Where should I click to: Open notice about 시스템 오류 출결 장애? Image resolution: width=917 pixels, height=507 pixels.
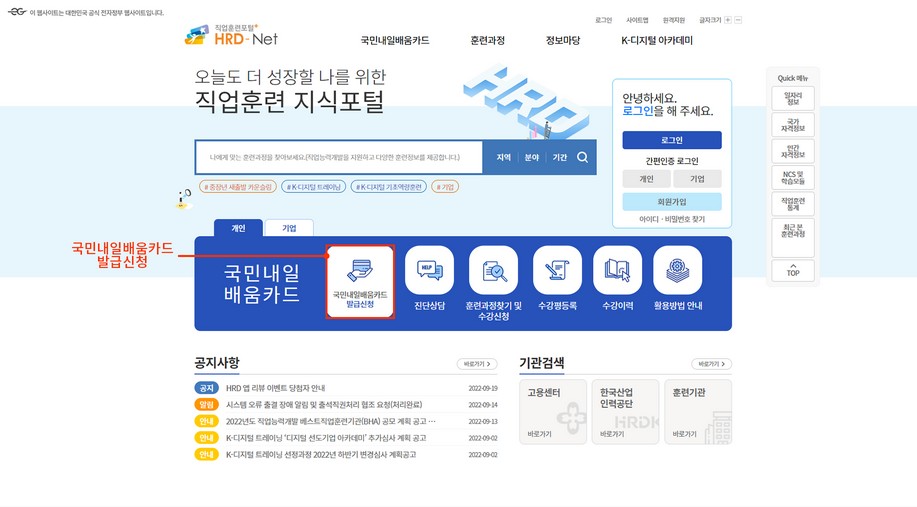324,405
